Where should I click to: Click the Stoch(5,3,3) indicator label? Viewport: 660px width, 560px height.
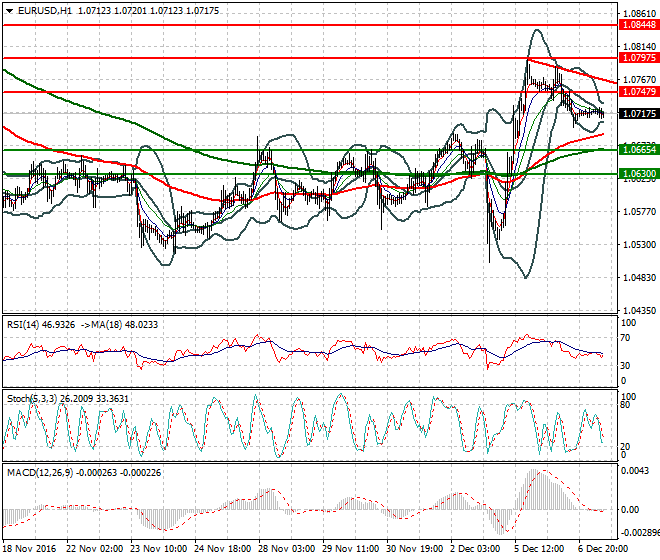pyautogui.click(x=32, y=398)
